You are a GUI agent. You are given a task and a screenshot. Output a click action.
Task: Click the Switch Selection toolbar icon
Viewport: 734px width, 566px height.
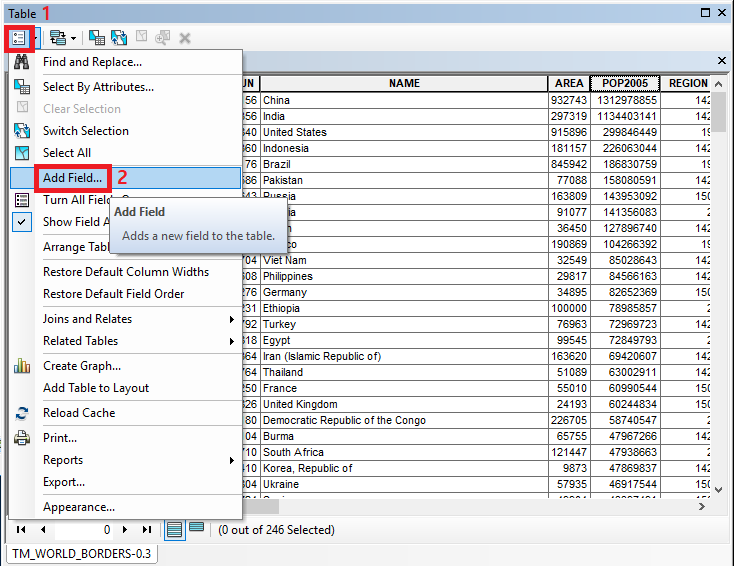[x=119, y=37]
